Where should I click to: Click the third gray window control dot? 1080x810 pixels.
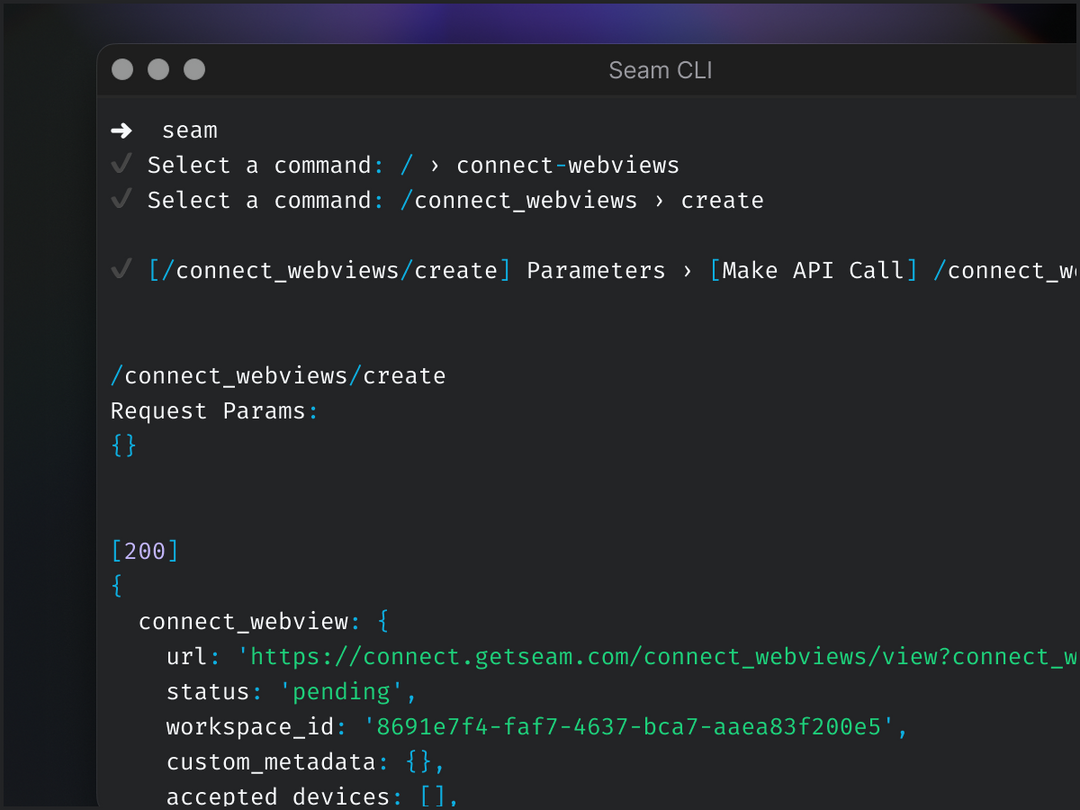pyautogui.click(x=194, y=70)
